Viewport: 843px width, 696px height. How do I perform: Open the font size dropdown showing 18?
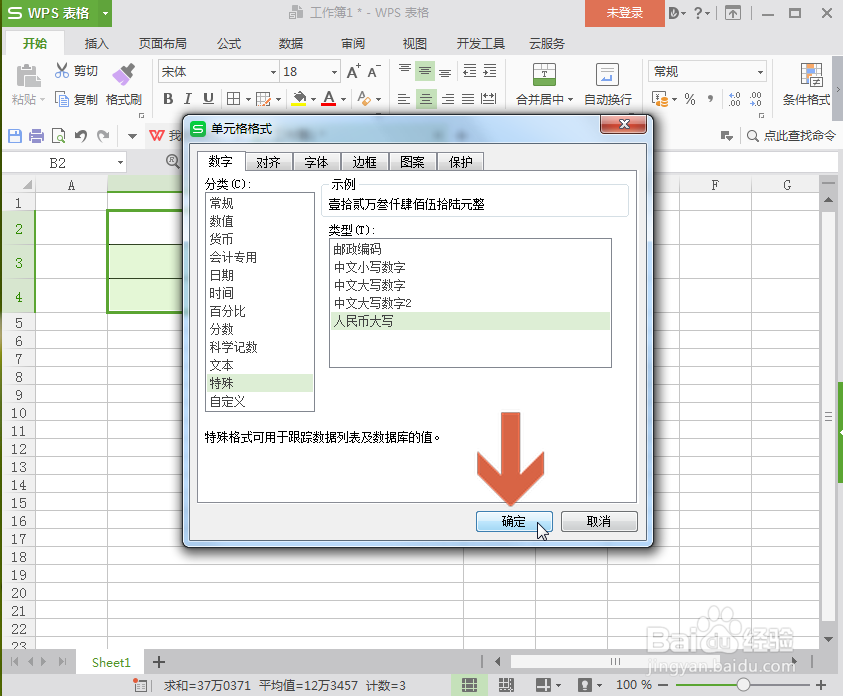(x=332, y=71)
